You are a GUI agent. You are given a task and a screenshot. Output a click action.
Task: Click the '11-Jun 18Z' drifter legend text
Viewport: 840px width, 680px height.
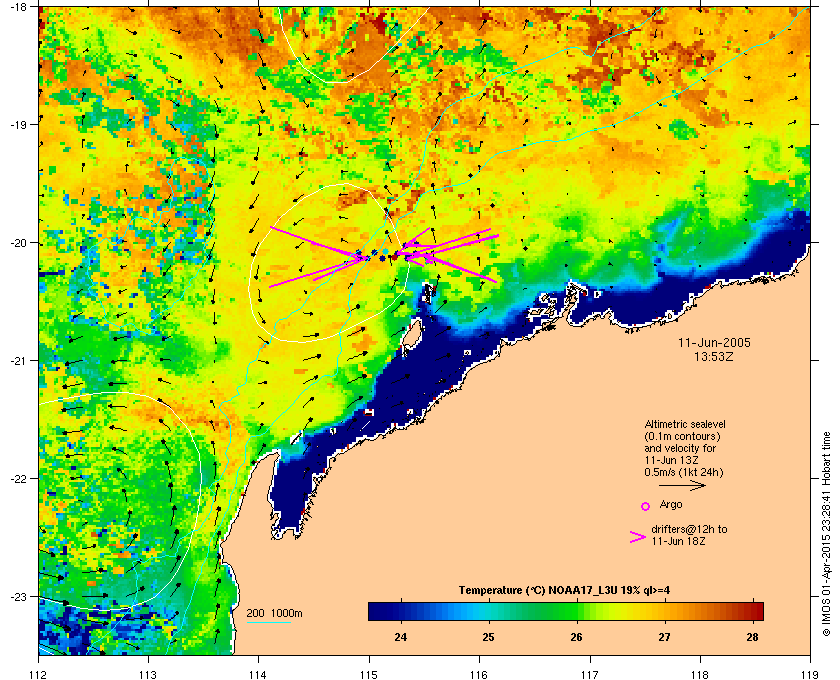[x=678, y=542]
